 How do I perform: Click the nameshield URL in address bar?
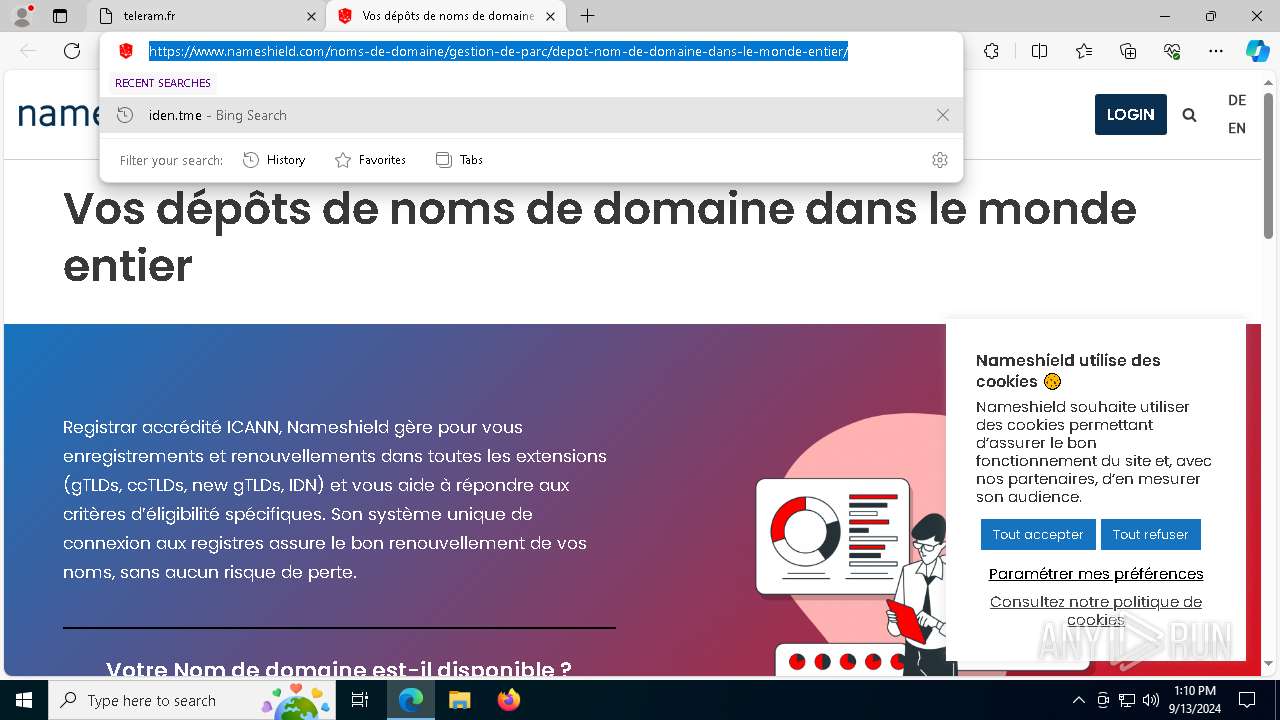click(498, 51)
